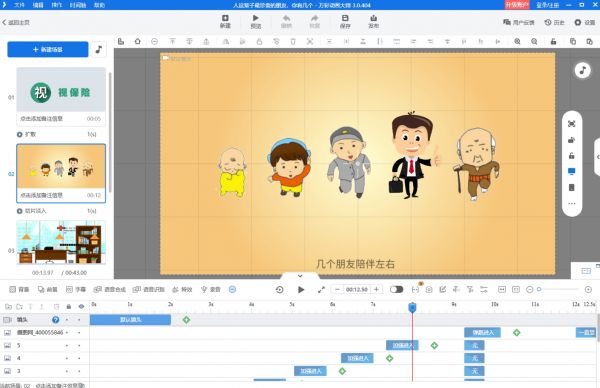Viewport: 600px width, 388px height.
Task: Toggle the eye visibility icon in timeline header
Action: 81,306
